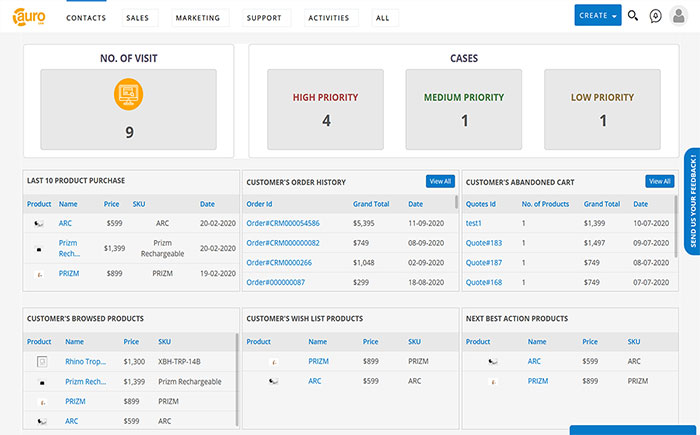Open ARC link in Next Best Action Products
Viewport: 700px width, 435px height.
[534, 361]
